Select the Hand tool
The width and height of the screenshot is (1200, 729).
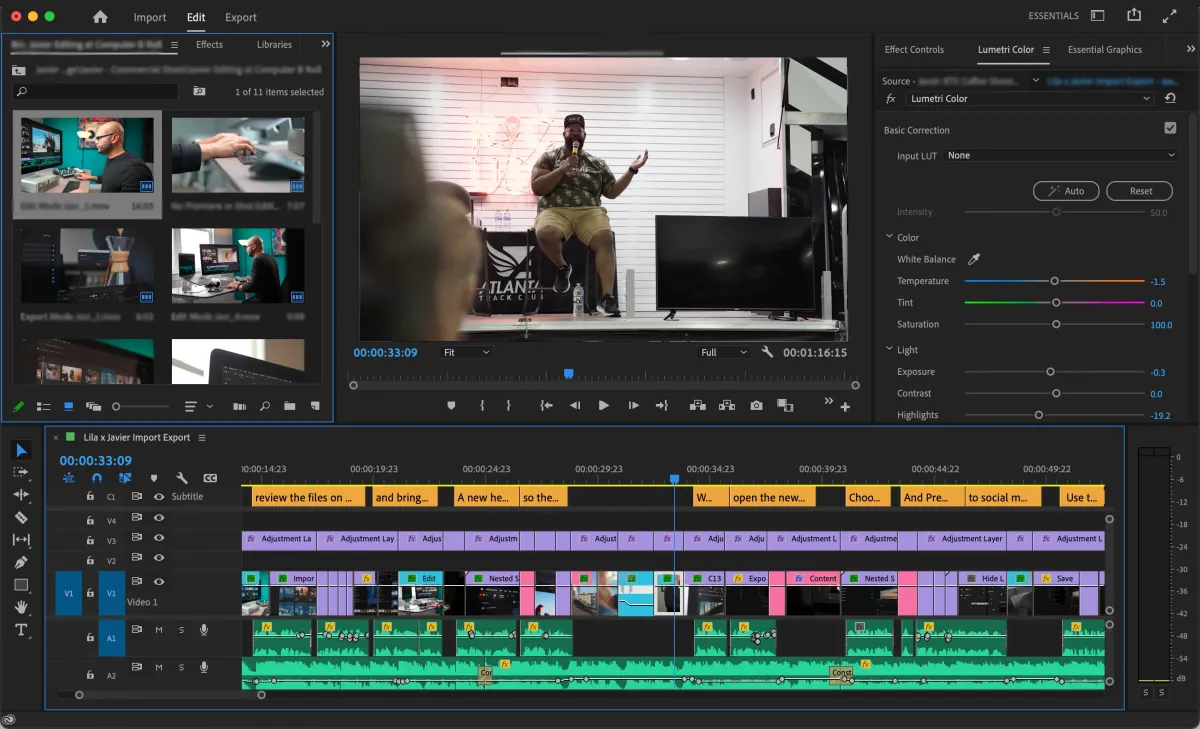click(21, 607)
